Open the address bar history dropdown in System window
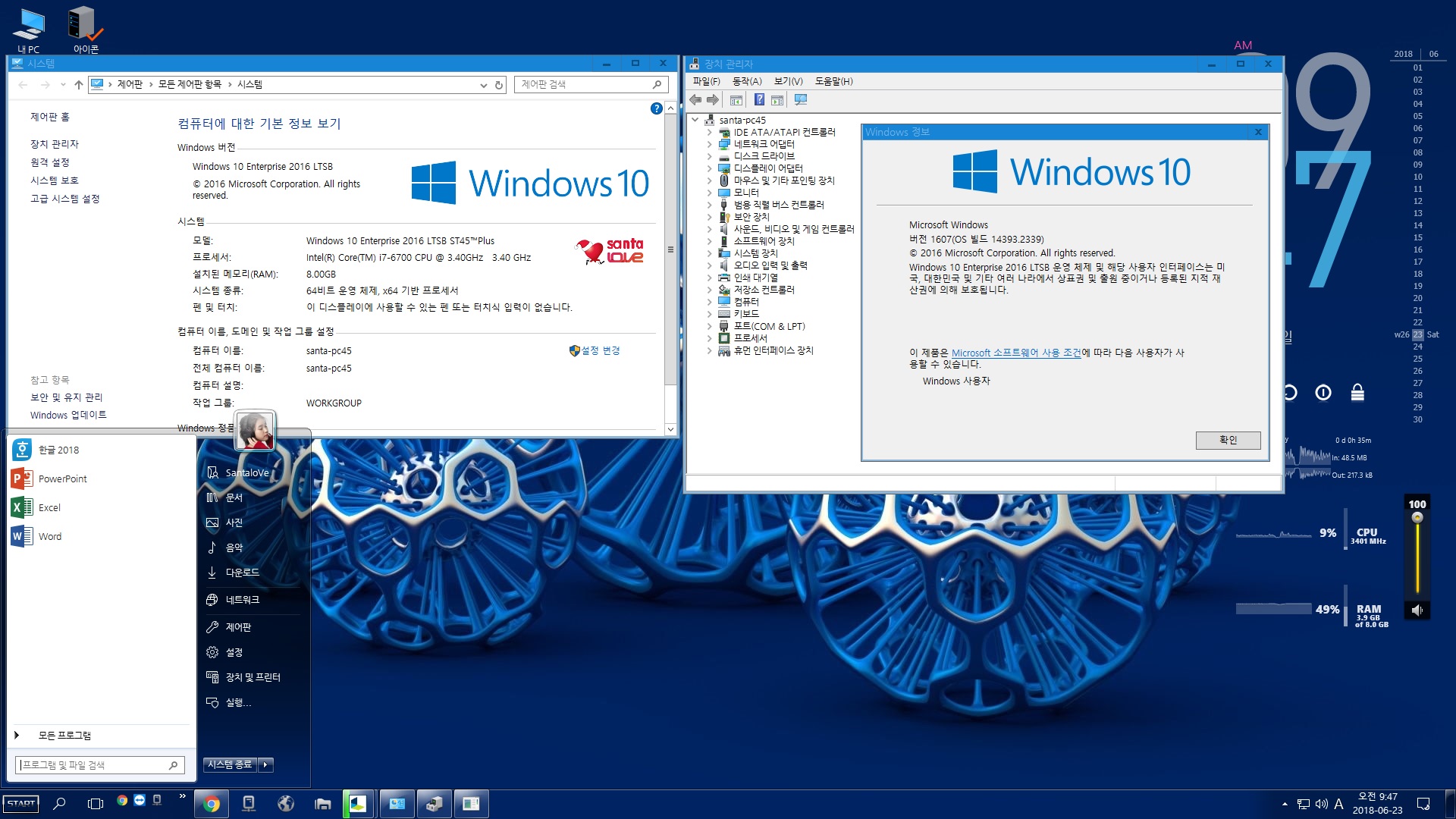This screenshot has width=1456, height=819. (x=483, y=85)
